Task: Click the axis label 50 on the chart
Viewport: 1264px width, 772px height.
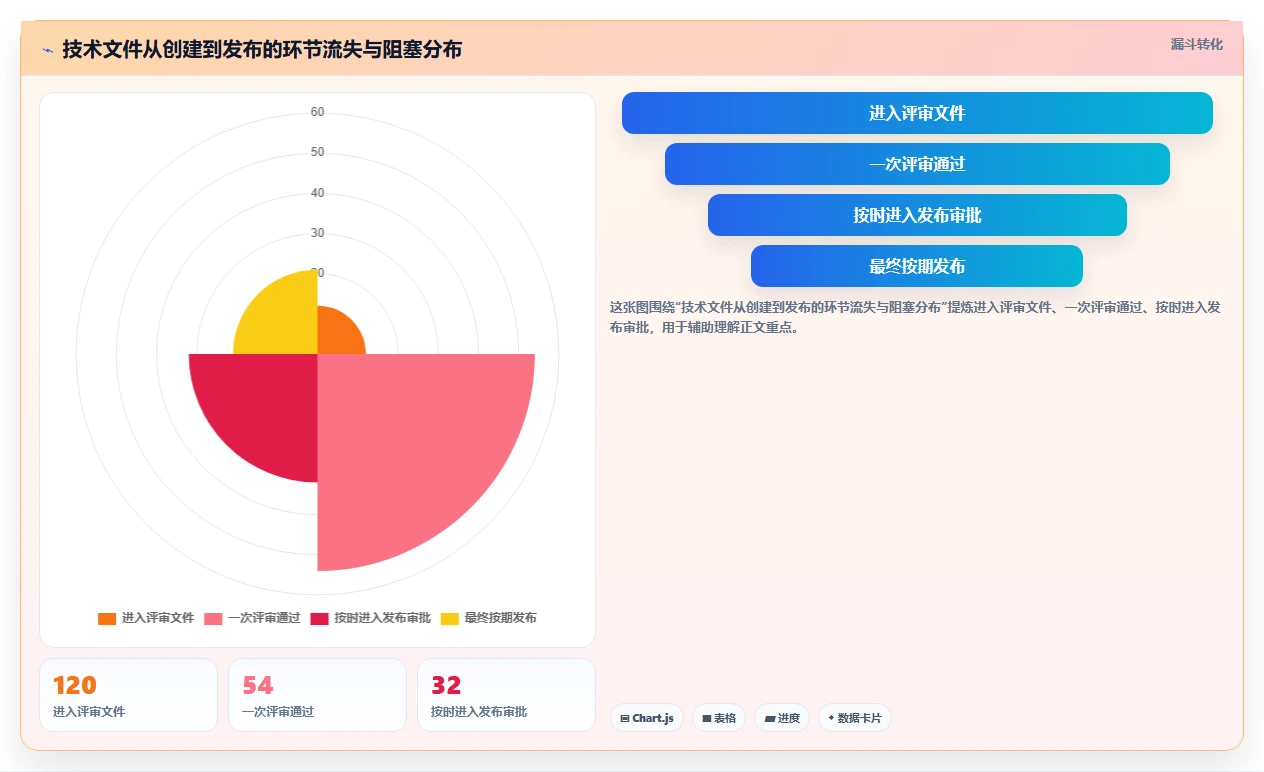Action: [x=317, y=152]
